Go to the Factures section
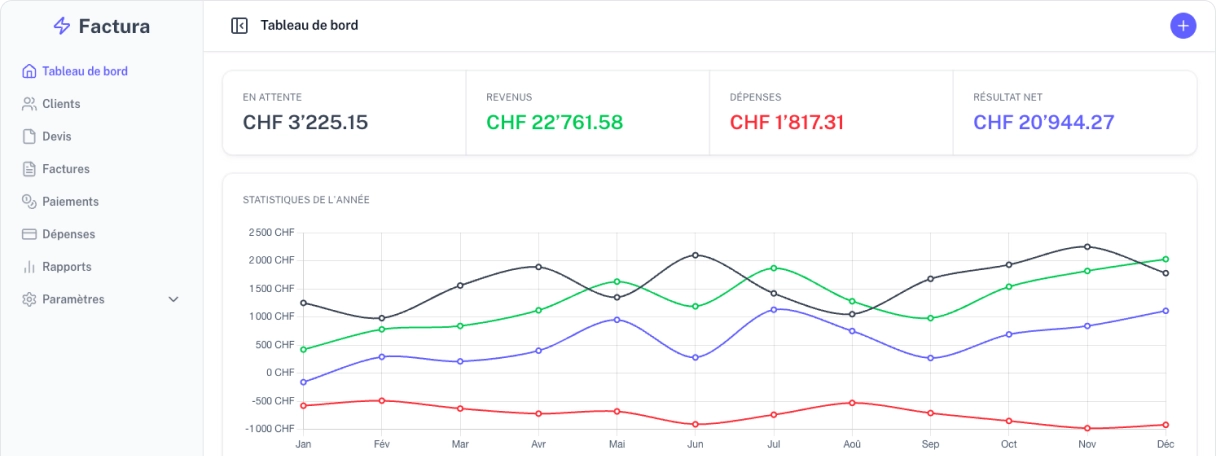The width and height of the screenshot is (1216, 456). [66, 169]
